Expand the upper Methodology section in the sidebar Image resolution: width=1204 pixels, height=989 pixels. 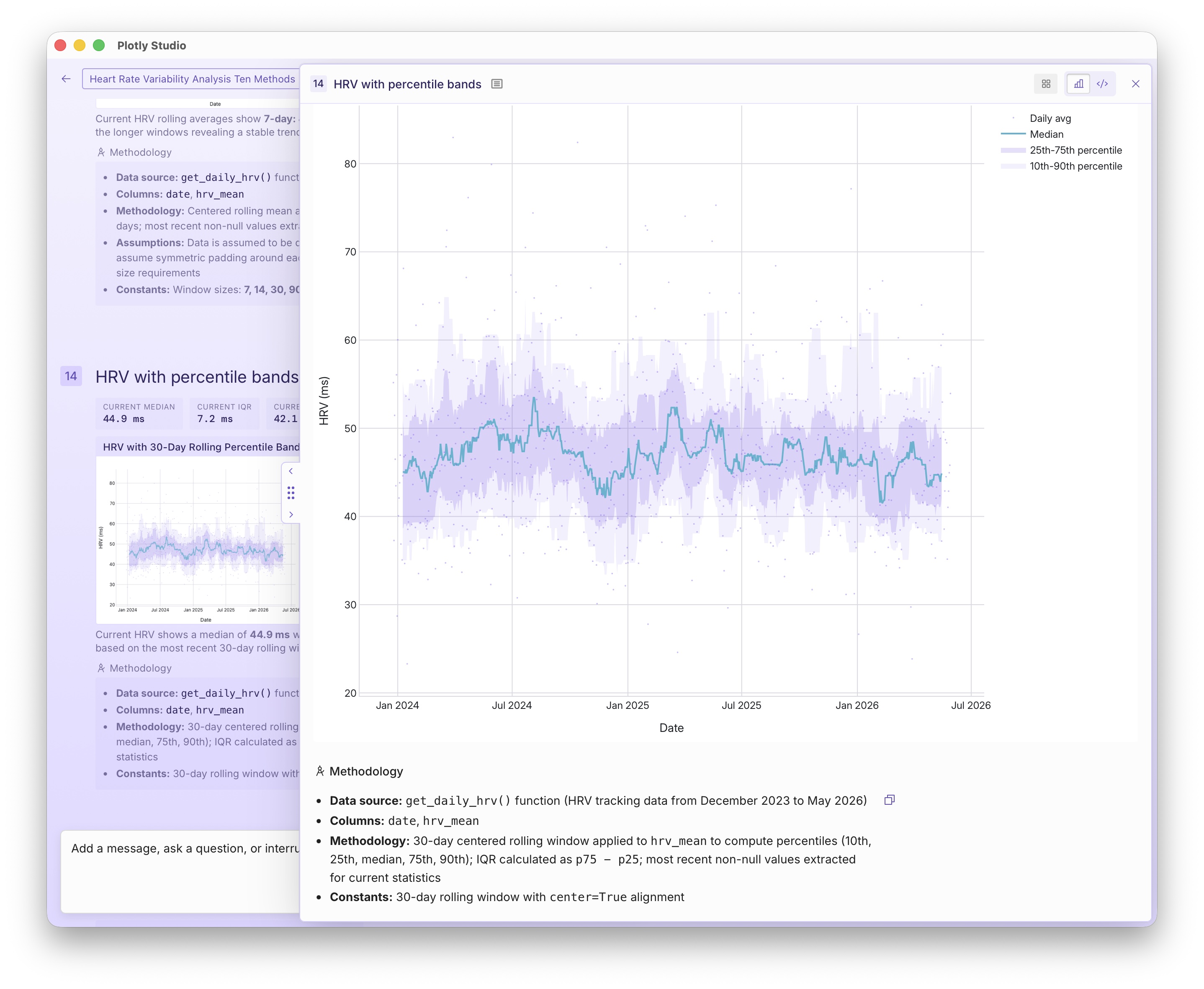coord(134,152)
